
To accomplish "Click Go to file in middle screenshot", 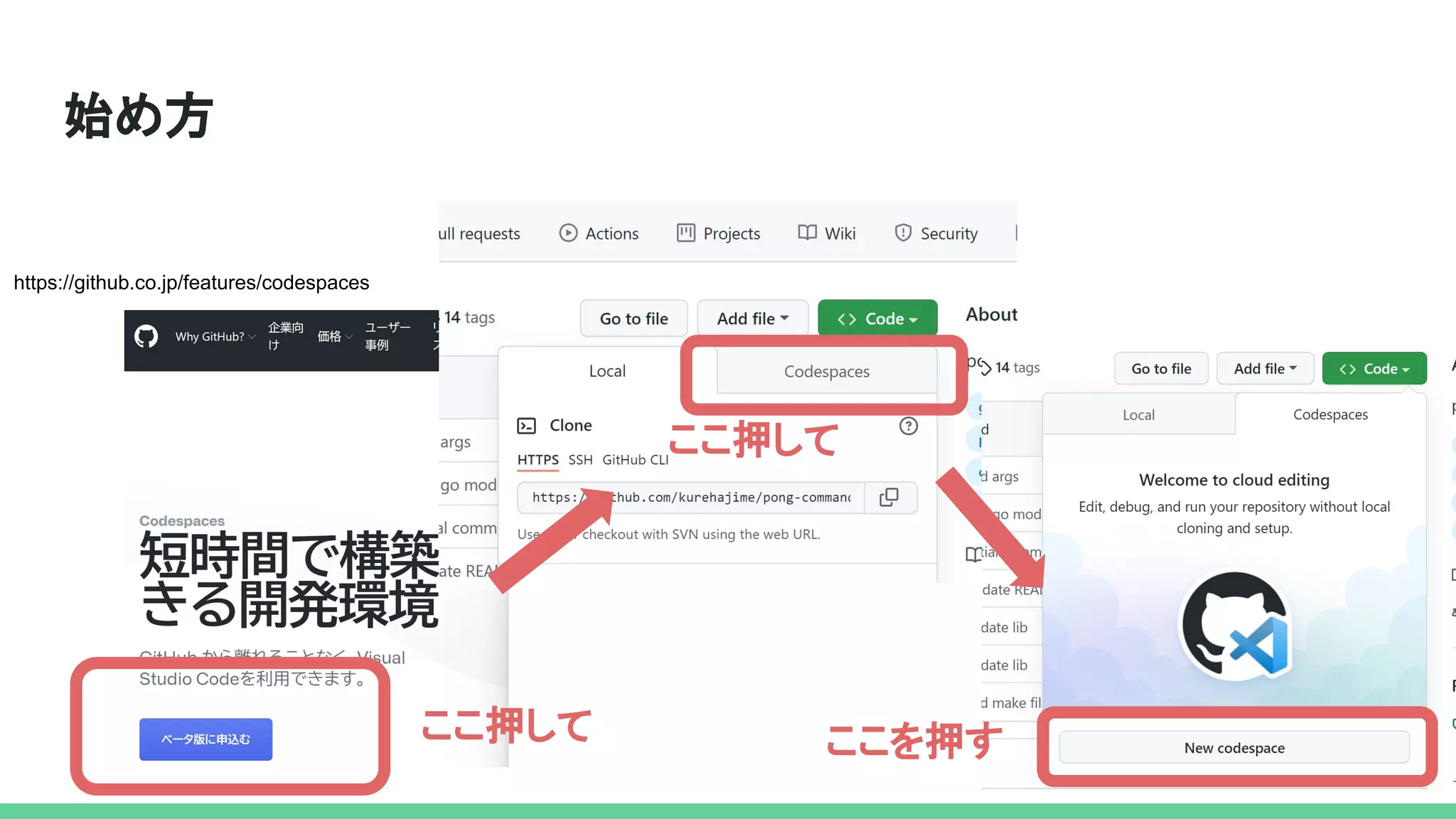I will point(633,318).
